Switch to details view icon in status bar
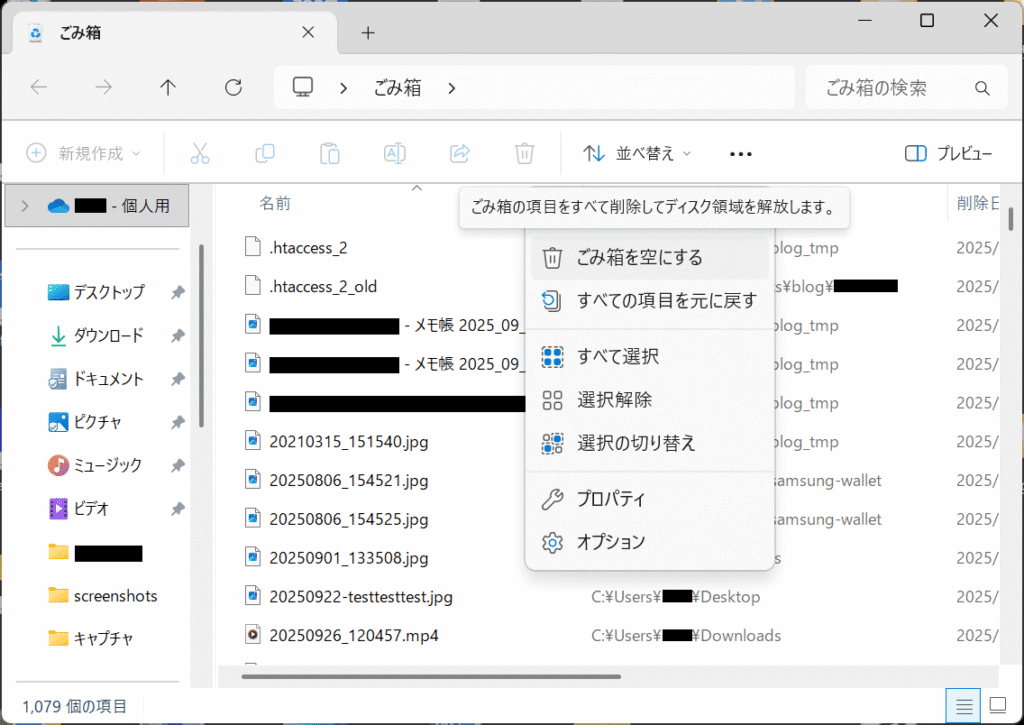Viewport: 1024px width, 725px height. 963,705
